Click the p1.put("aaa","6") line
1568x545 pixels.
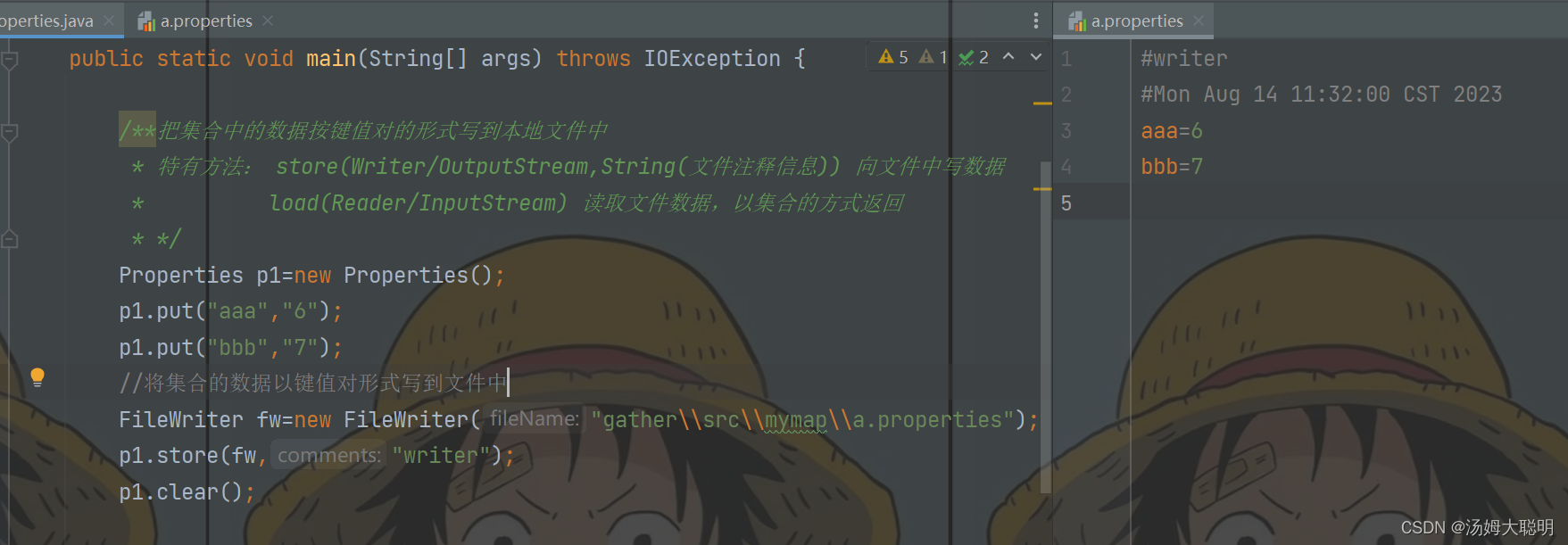(231, 311)
